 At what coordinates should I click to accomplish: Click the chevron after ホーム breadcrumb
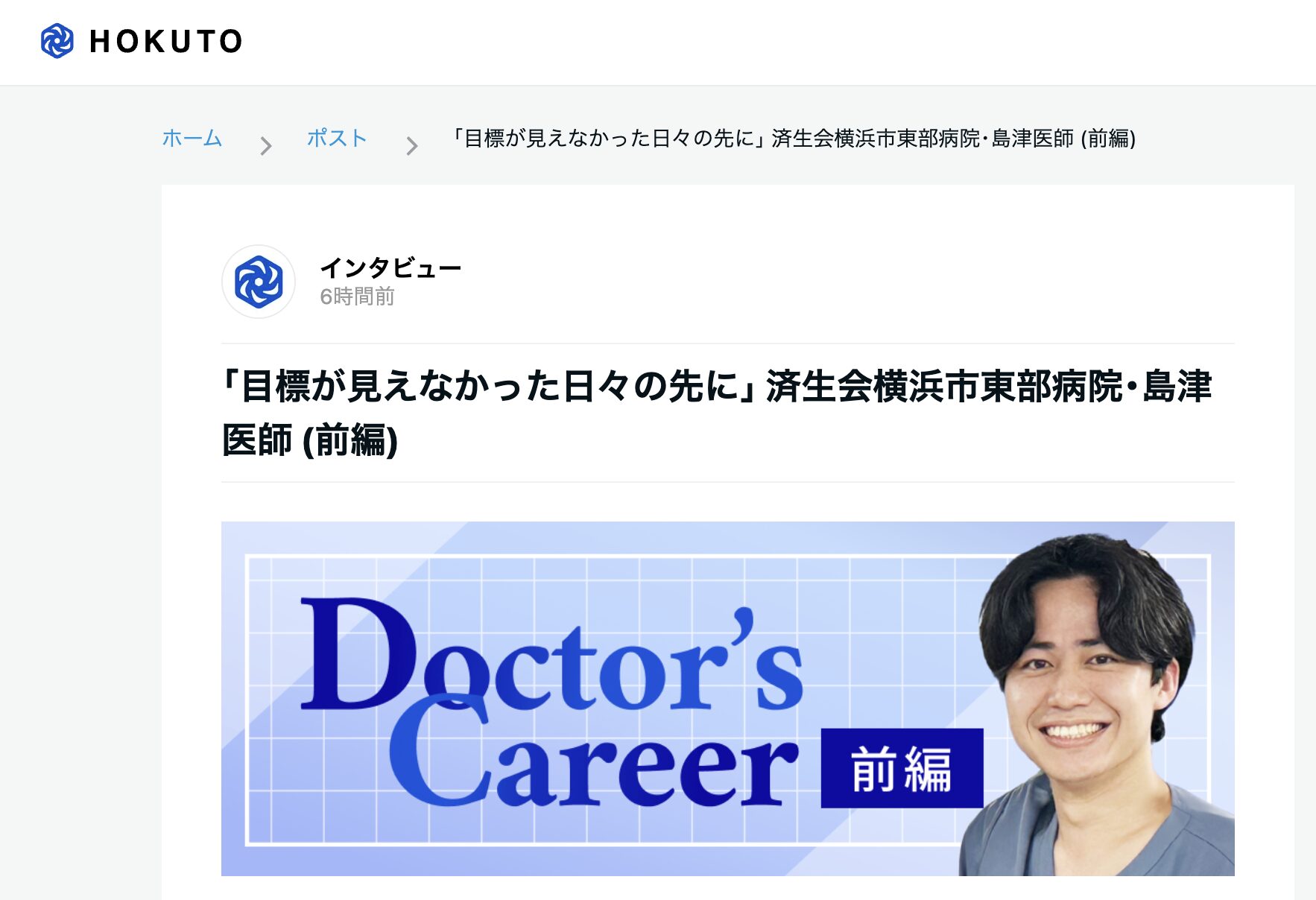pyautogui.click(x=265, y=145)
